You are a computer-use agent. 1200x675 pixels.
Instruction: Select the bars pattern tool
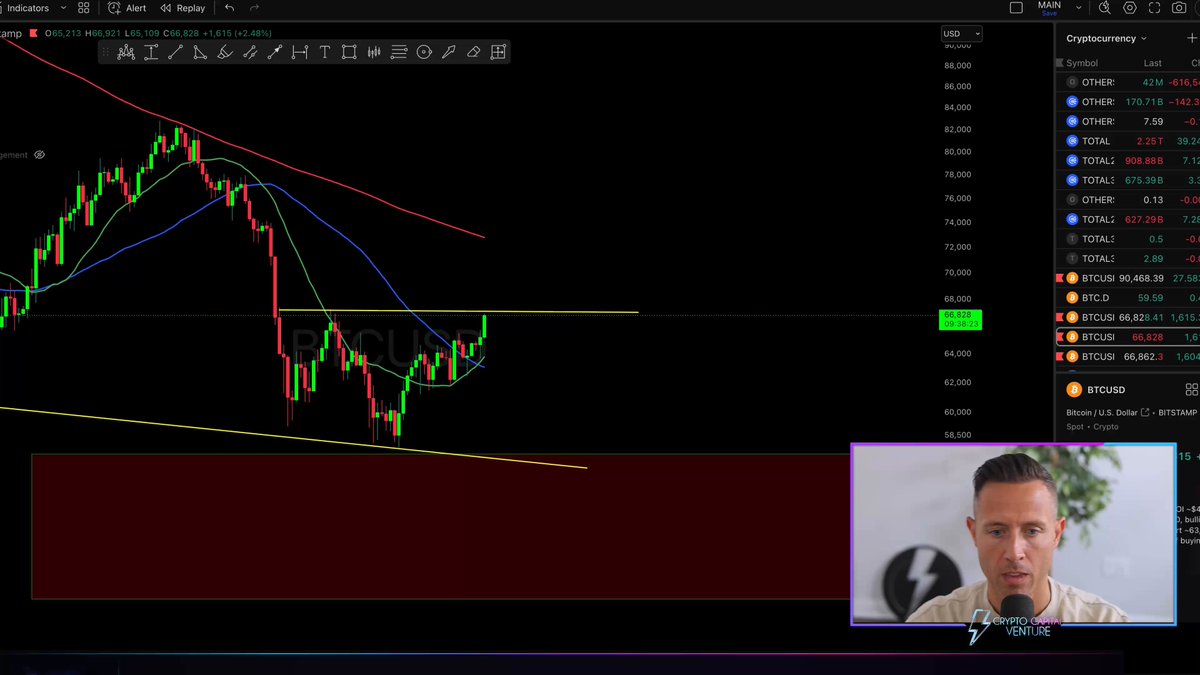[374, 52]
